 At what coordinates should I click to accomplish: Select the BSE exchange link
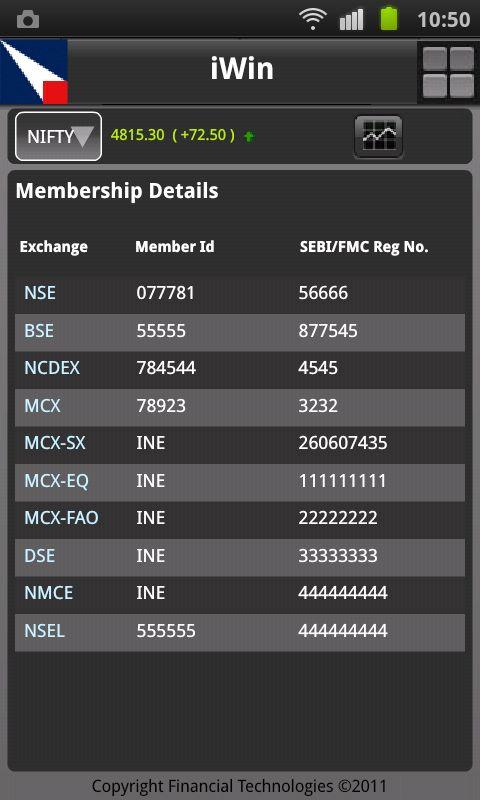39,331
